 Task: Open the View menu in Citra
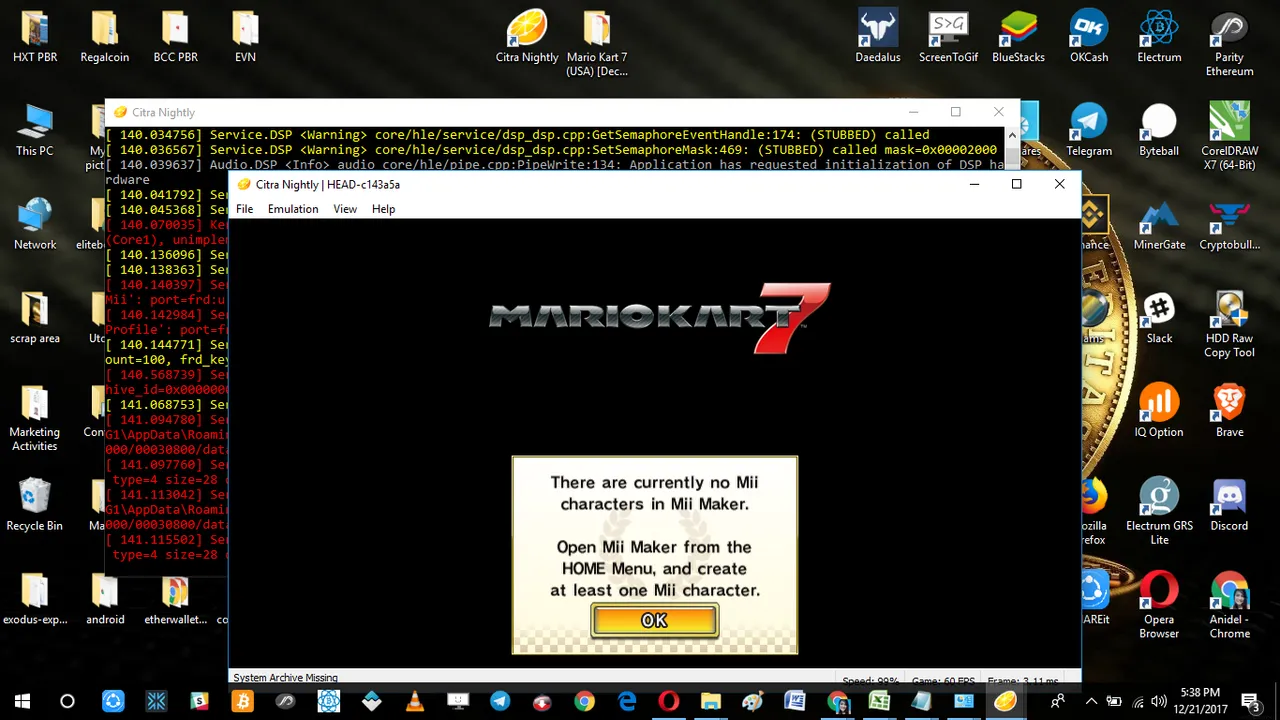[x=345, y=209]
